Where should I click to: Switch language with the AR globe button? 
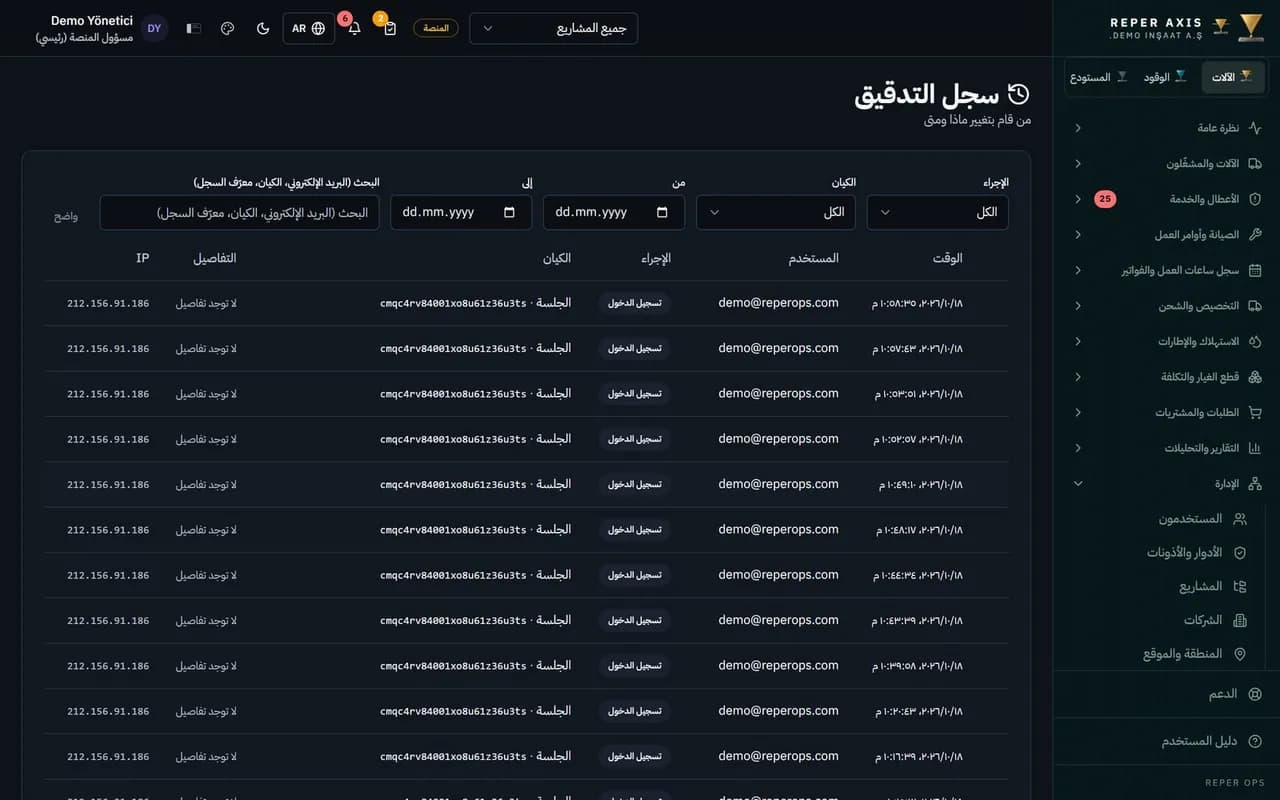click(x=309, y=28)
